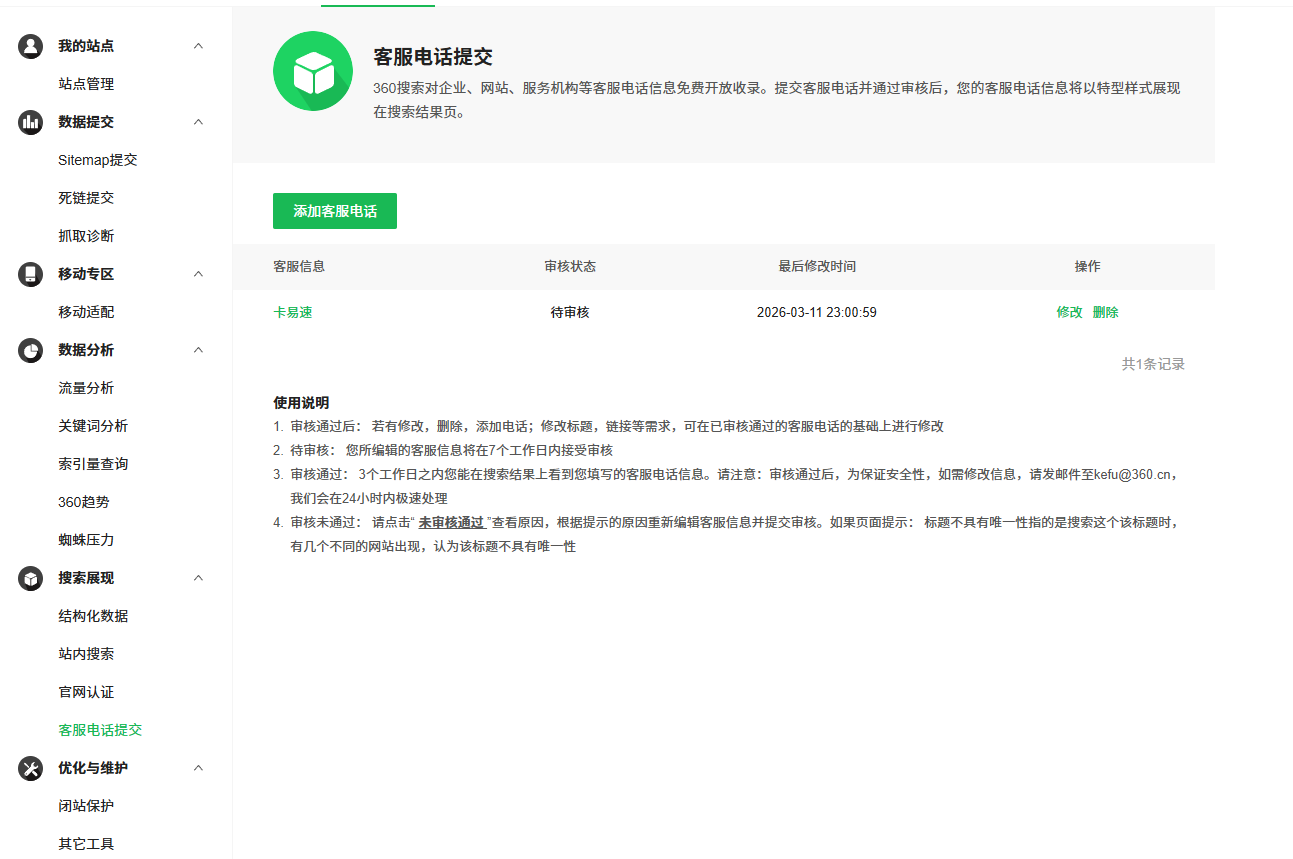This screenshot has height=859, width=1293.
Task: Click the 客服电话提交 page title
Action: click(433, 57)
